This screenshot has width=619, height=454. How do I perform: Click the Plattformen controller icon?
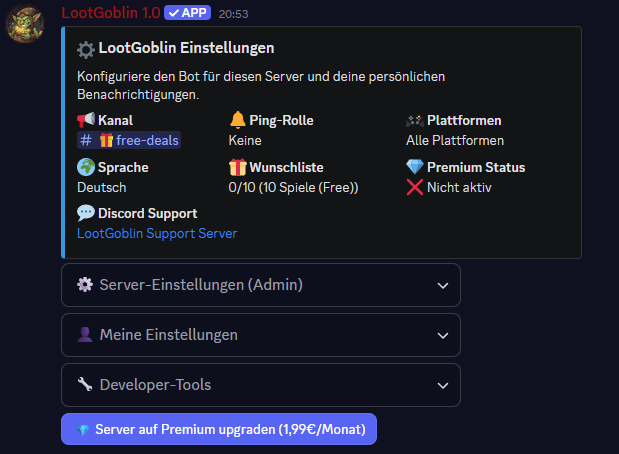tap(415, 121)
